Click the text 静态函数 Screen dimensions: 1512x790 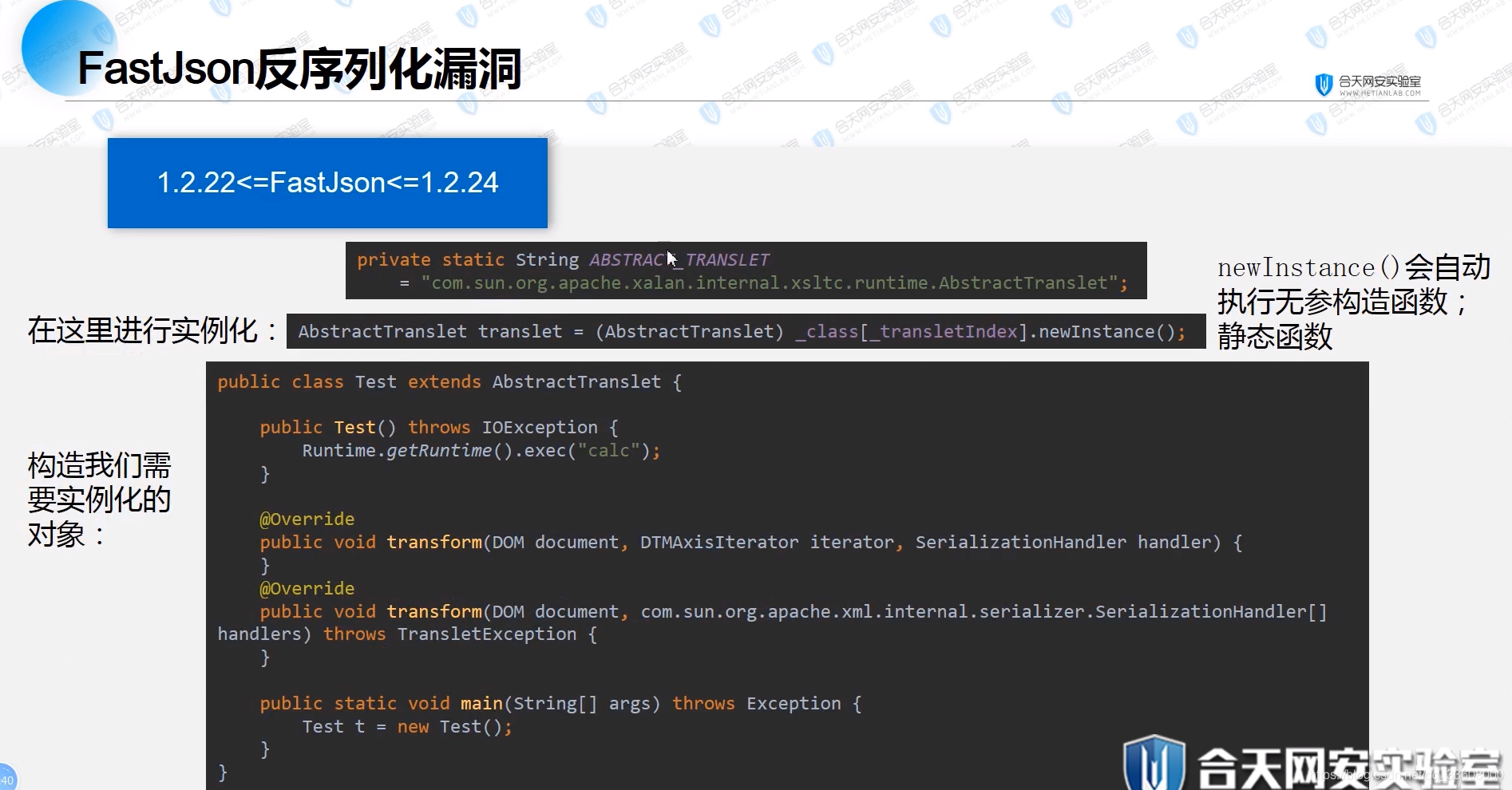(x=1275, y=336)
